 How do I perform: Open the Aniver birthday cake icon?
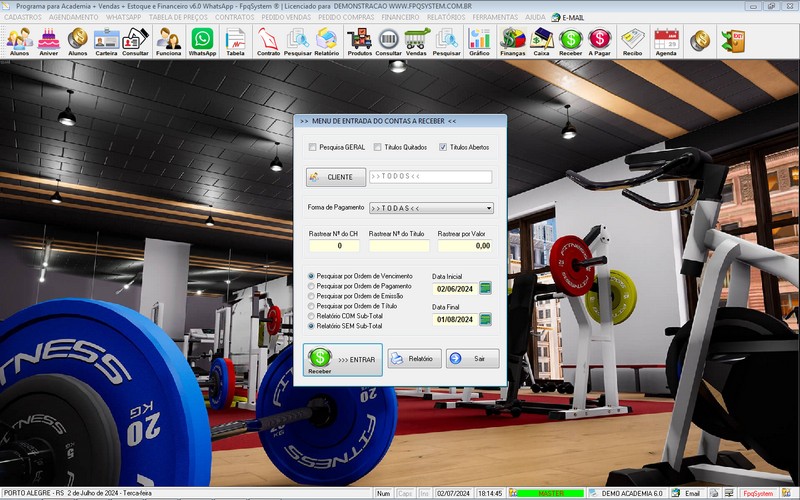pos(49,42)
